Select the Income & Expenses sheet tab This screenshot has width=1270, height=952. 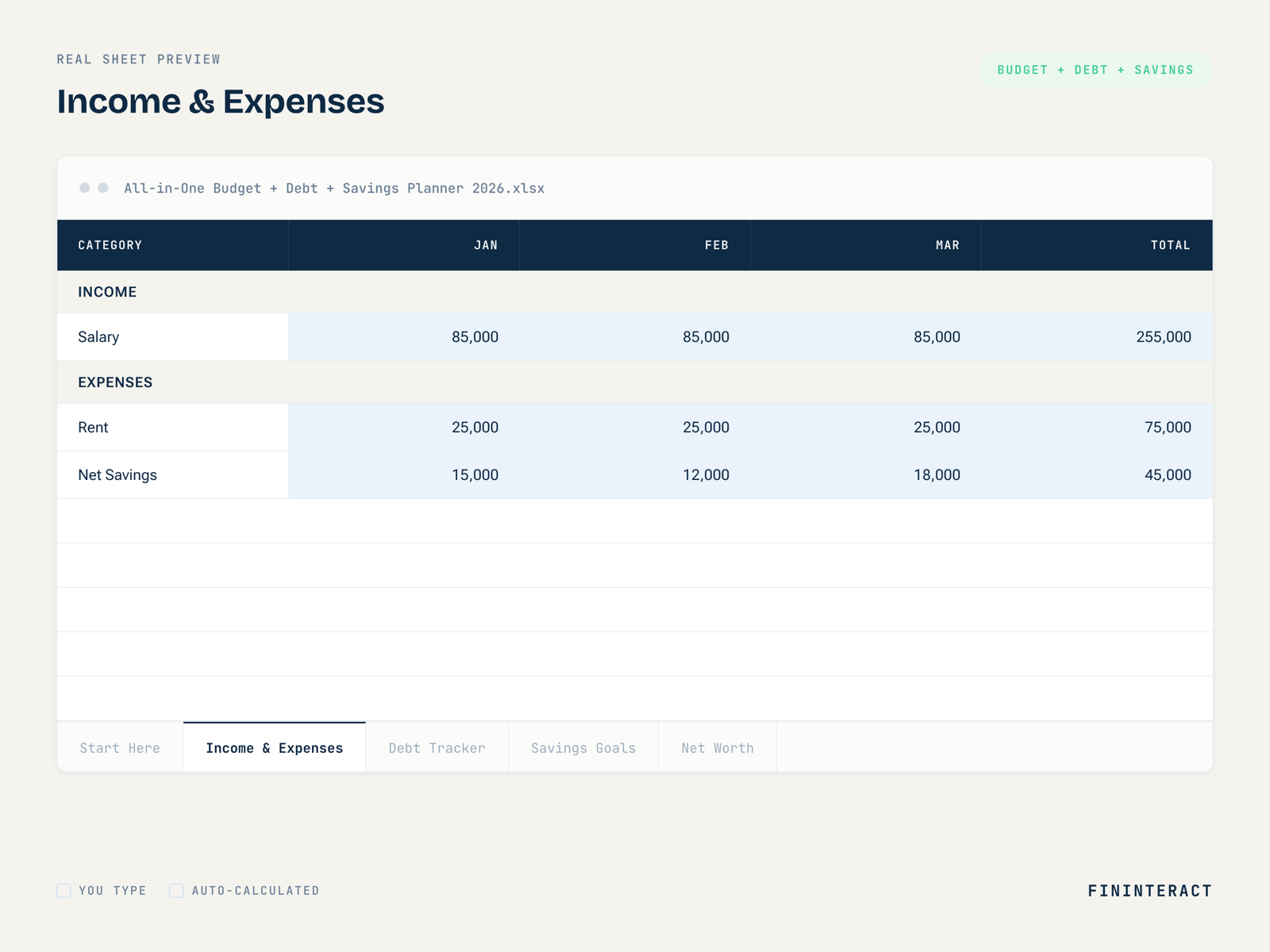click(275, 747)
